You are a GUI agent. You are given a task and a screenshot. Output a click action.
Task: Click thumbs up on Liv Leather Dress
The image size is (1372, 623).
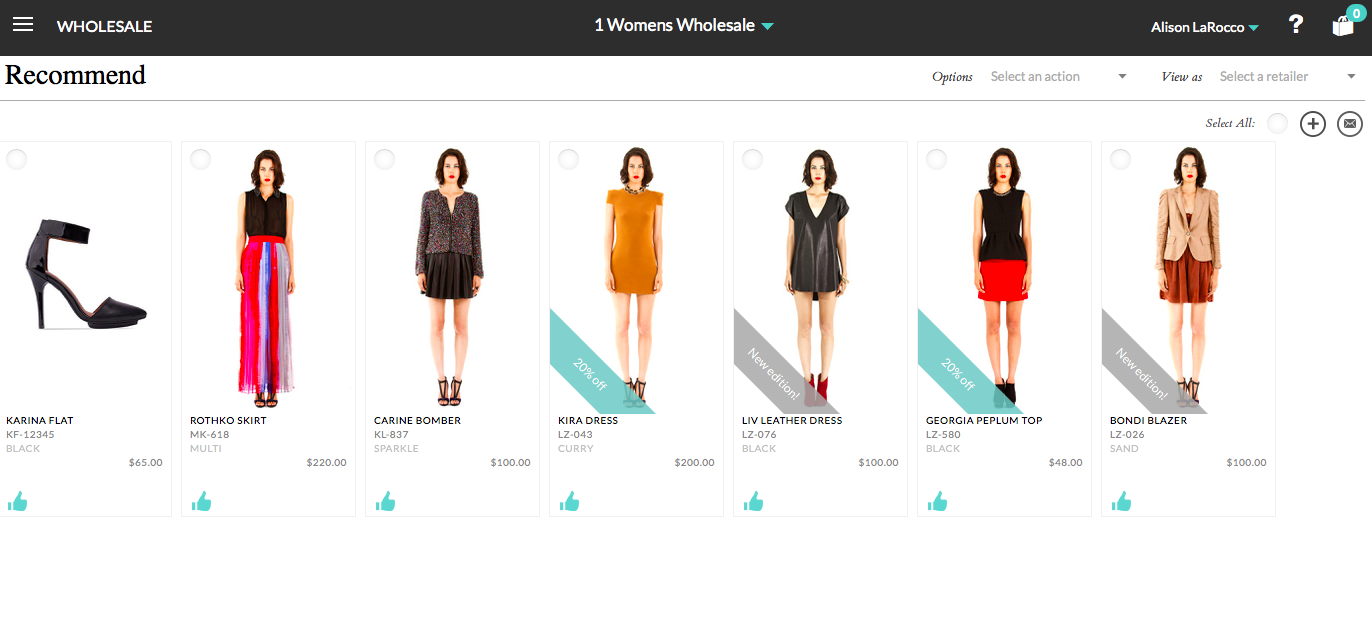tap(753, 500)
